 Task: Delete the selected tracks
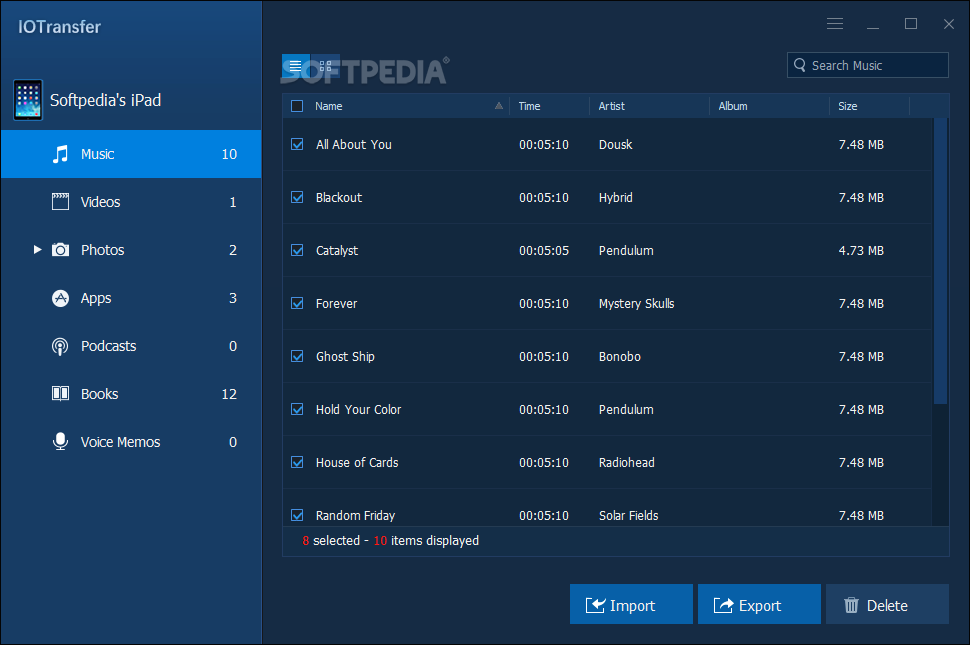coord(887,604)
